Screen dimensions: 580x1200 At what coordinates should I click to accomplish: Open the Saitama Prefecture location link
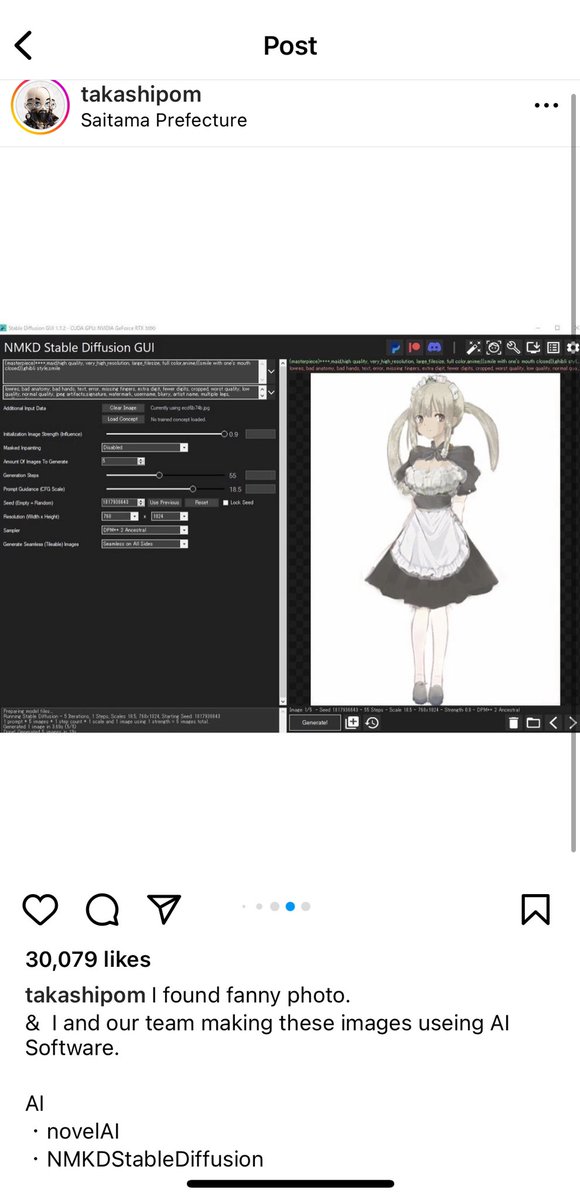click(x=163, y=120)
